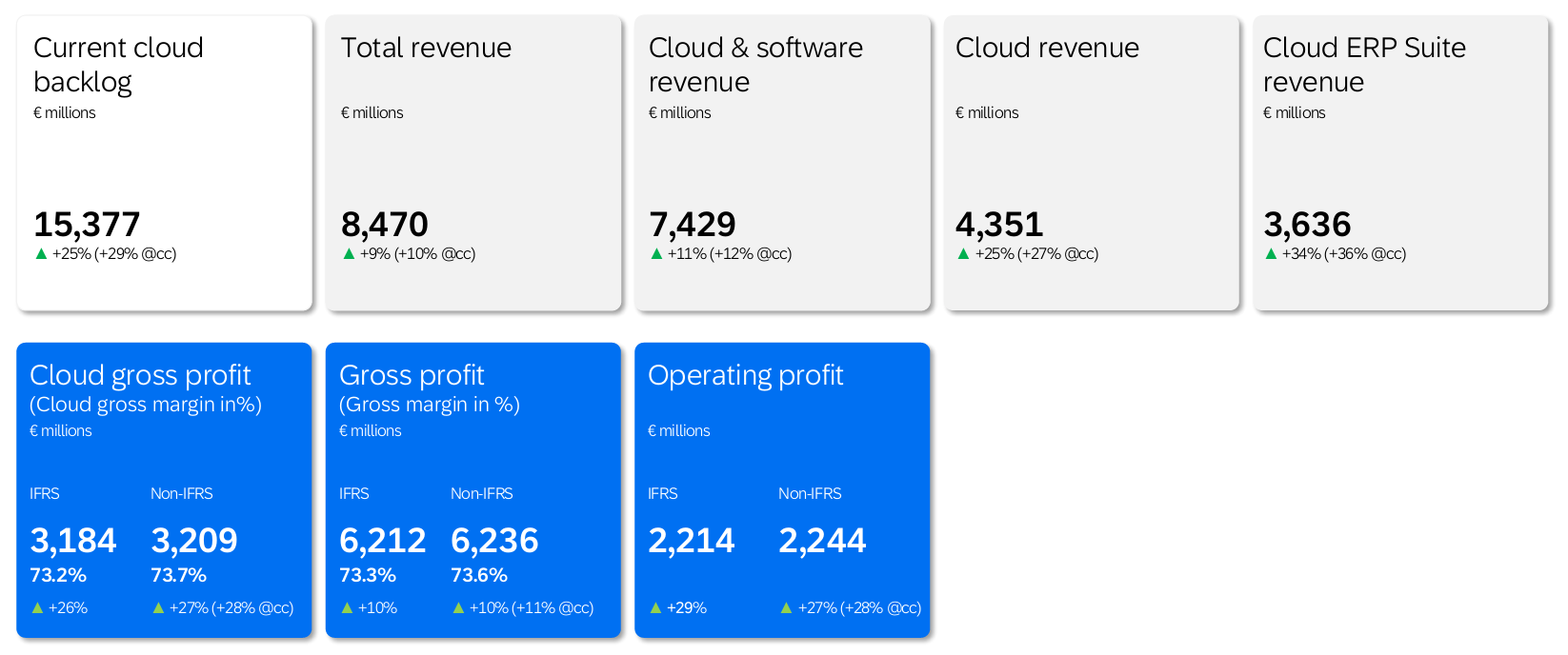Click the Non-IFRS label in Gross profit tile
Screen dimensions: 1568x655
pos(481,494)
